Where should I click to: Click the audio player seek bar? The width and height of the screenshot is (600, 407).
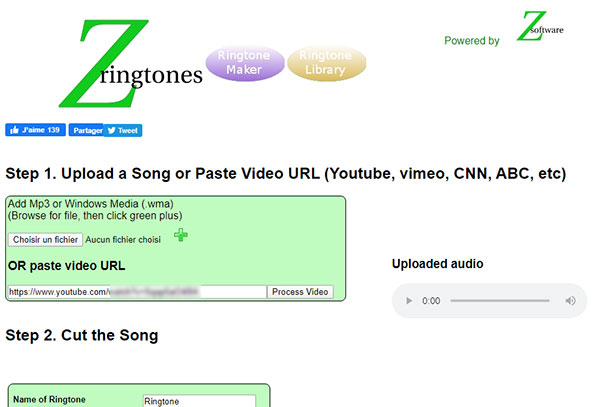click(500, 301)
